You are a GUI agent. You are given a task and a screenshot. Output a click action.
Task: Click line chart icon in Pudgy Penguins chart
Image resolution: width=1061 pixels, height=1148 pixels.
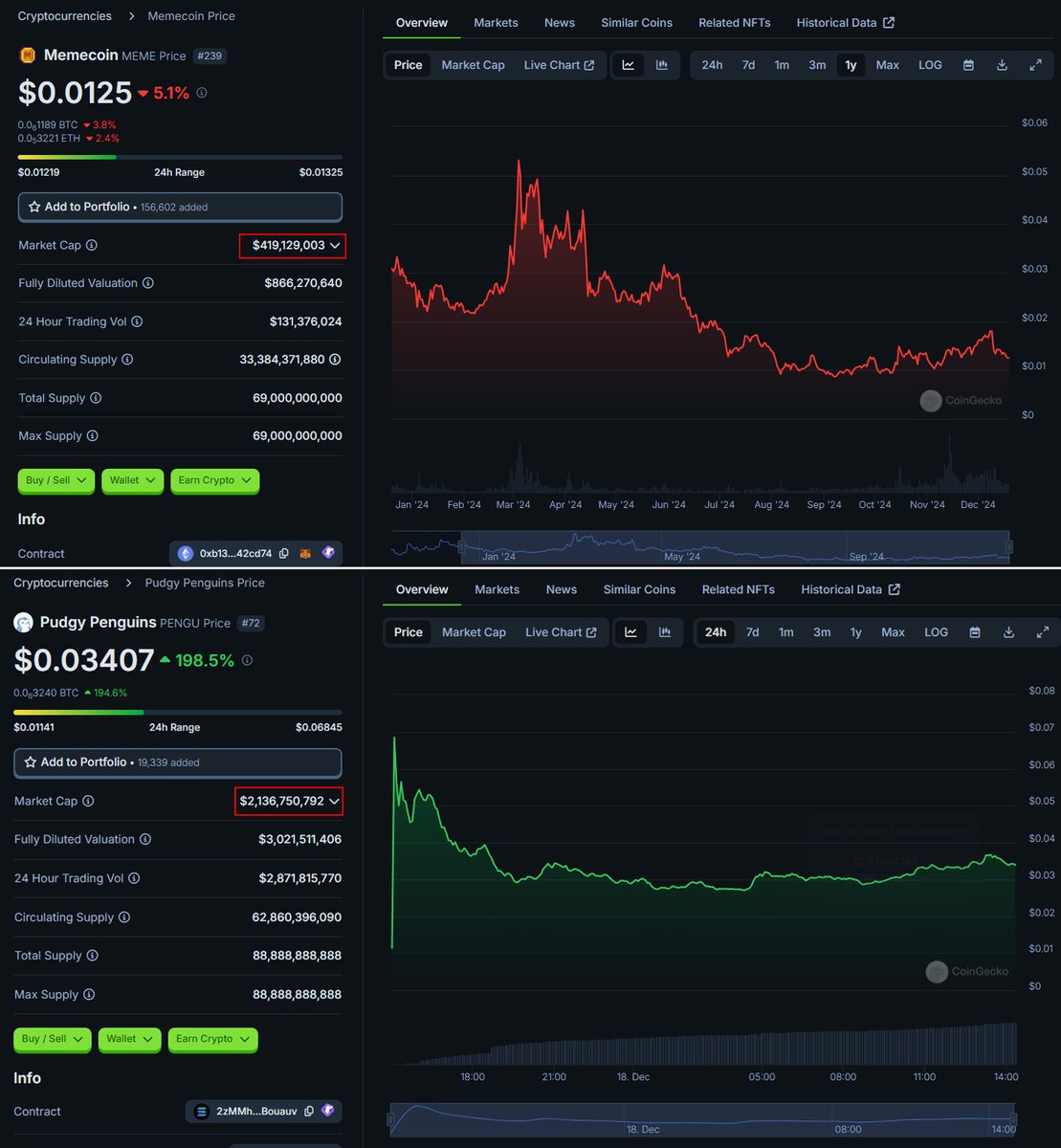pyautogui.click(x=631, y=632)
